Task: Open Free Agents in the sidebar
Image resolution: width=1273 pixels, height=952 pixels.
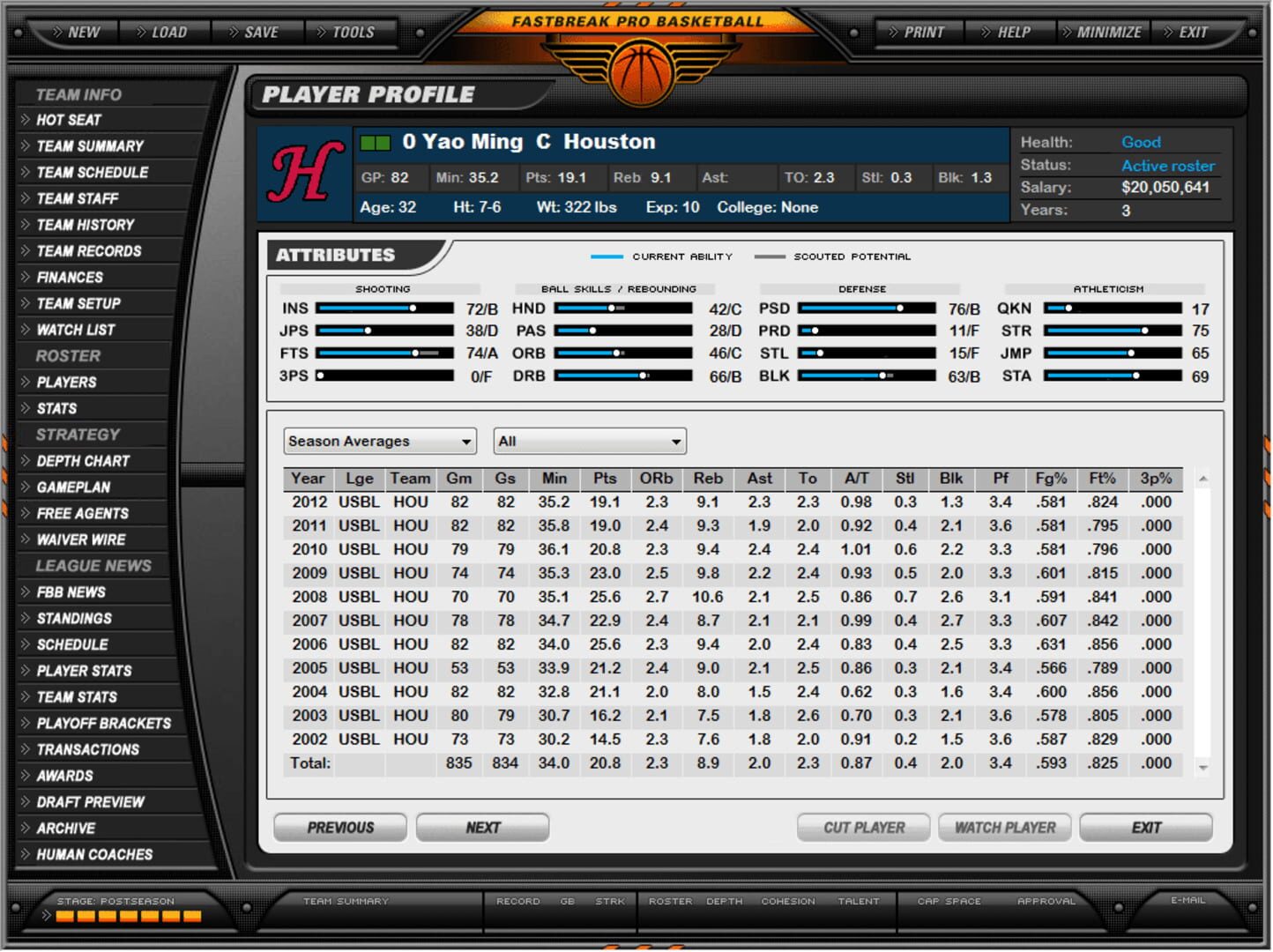Action: point(82,514)
